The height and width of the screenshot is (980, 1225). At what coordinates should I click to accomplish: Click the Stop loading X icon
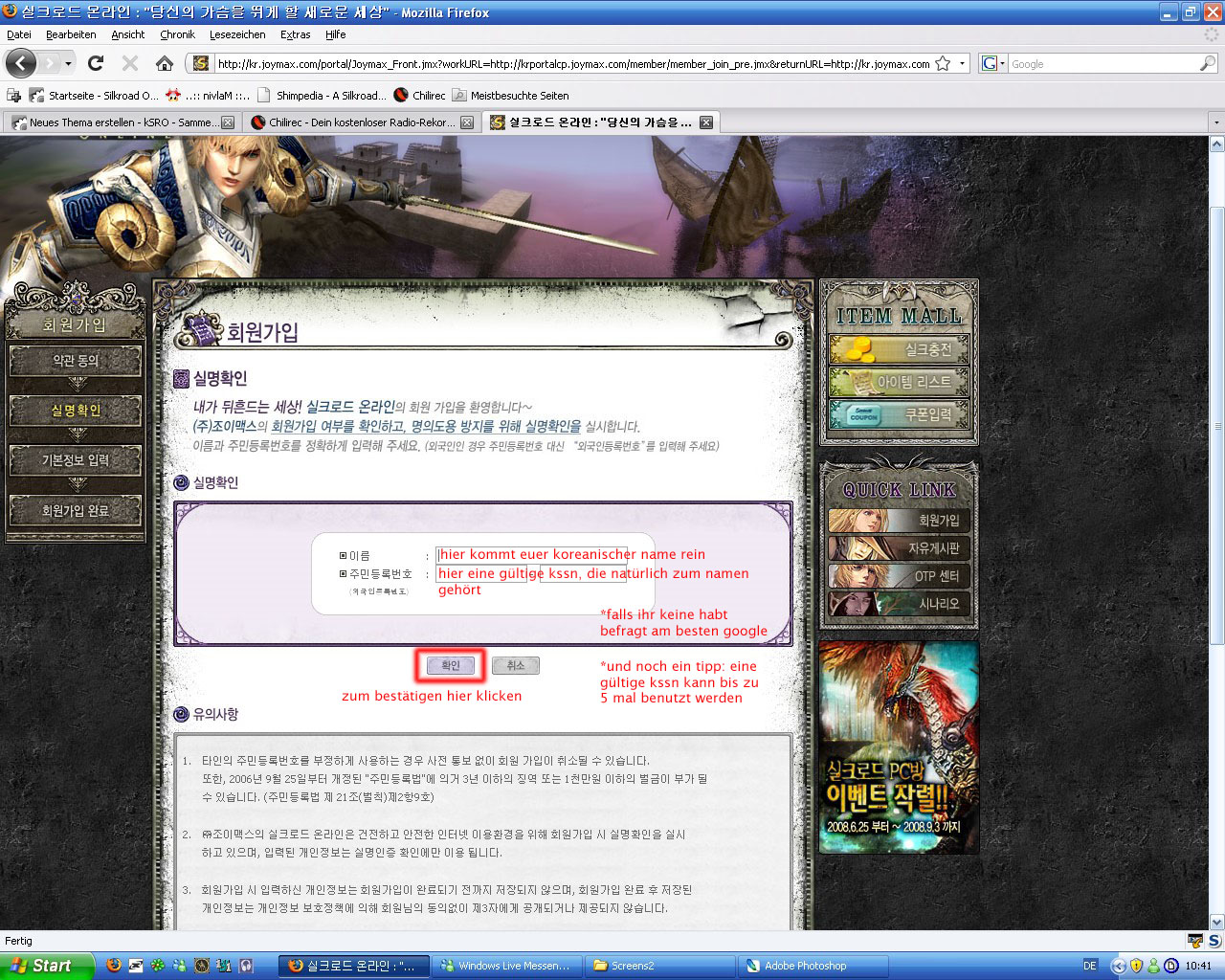pos(130,63)
